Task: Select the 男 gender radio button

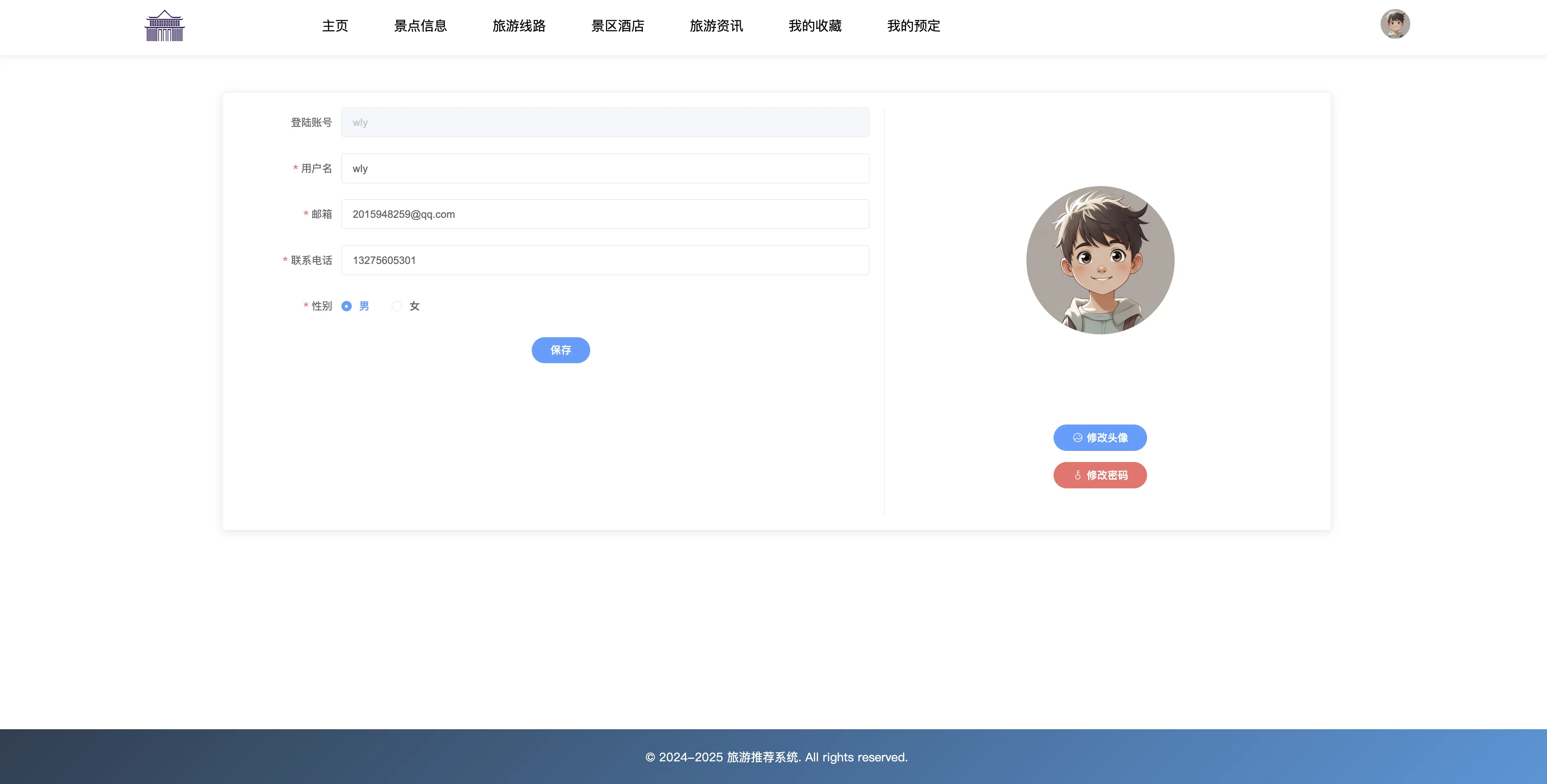Action: coord(346,306)
